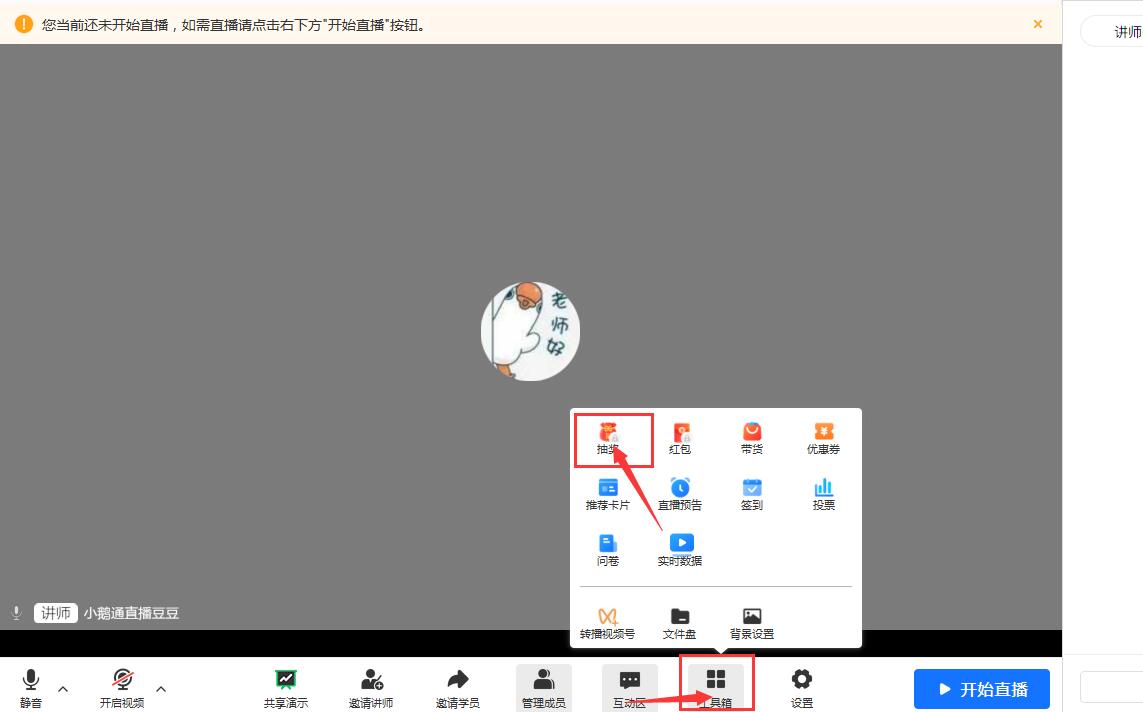1143x712 pixels.
Task: Click the 优惠券 coupon icon
Action: [x=823, y=438]
